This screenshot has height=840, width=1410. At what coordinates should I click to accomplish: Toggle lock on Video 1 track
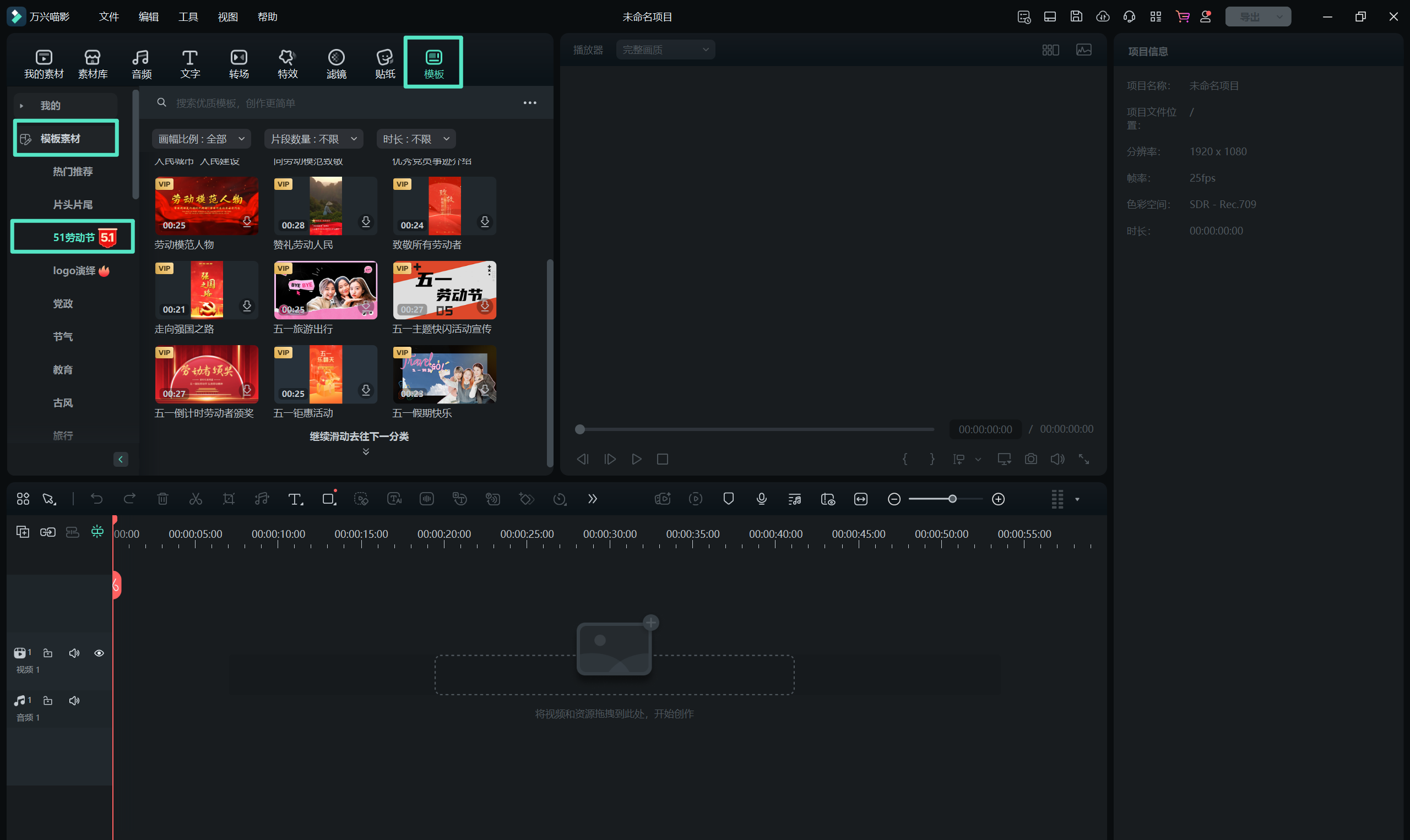[48, 653]
